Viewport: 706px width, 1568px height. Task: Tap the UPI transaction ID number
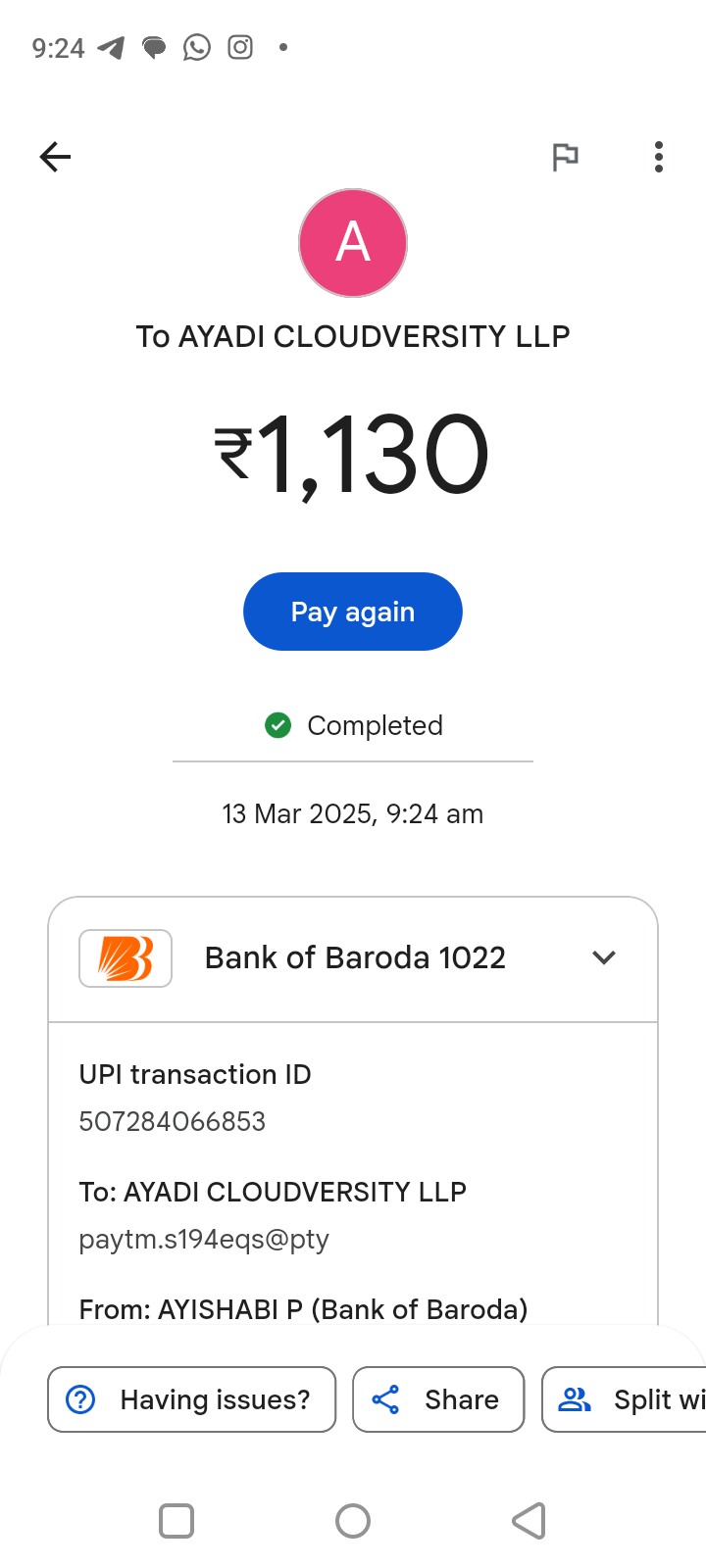173,1121
